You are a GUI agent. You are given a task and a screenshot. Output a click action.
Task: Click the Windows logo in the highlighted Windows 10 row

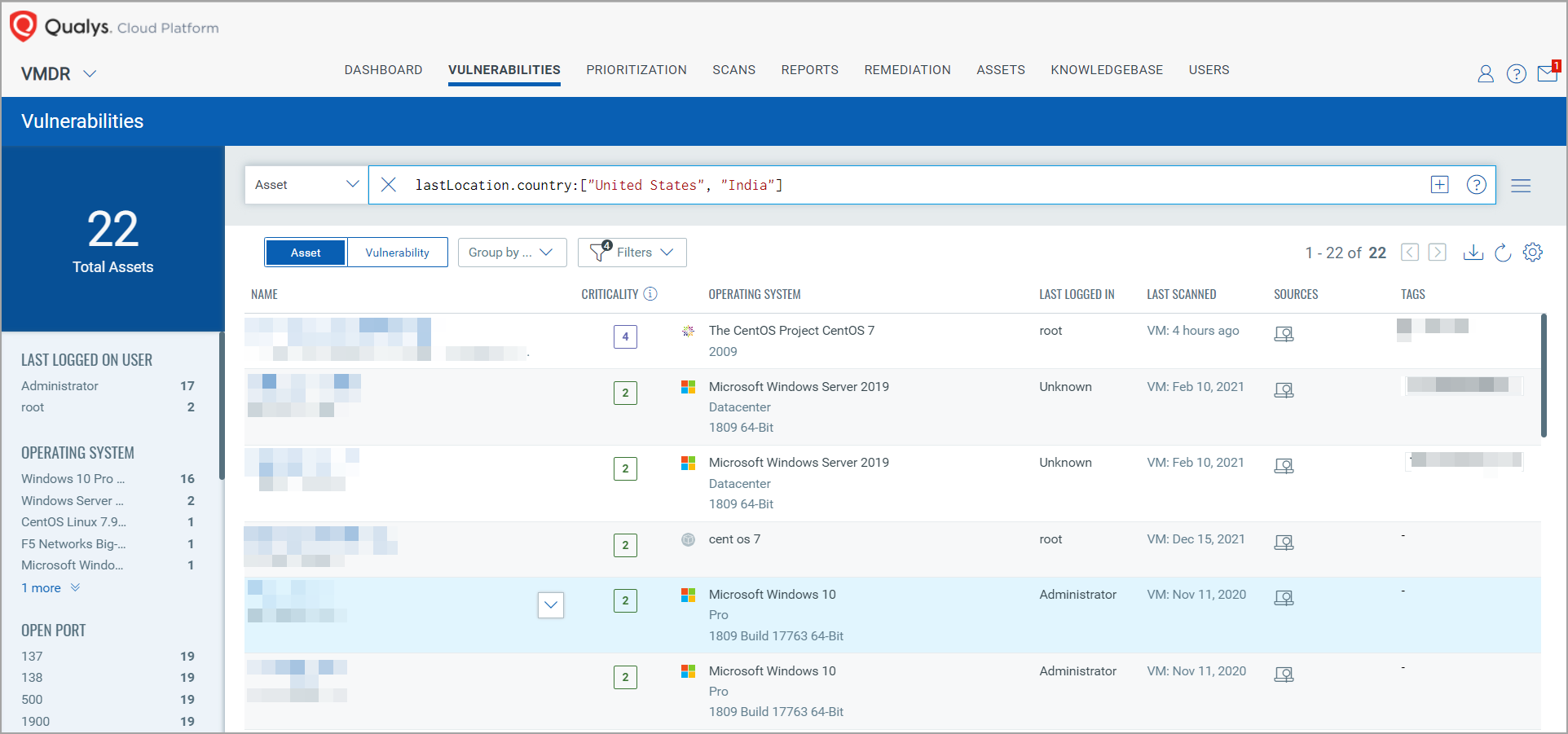[689, 596]
